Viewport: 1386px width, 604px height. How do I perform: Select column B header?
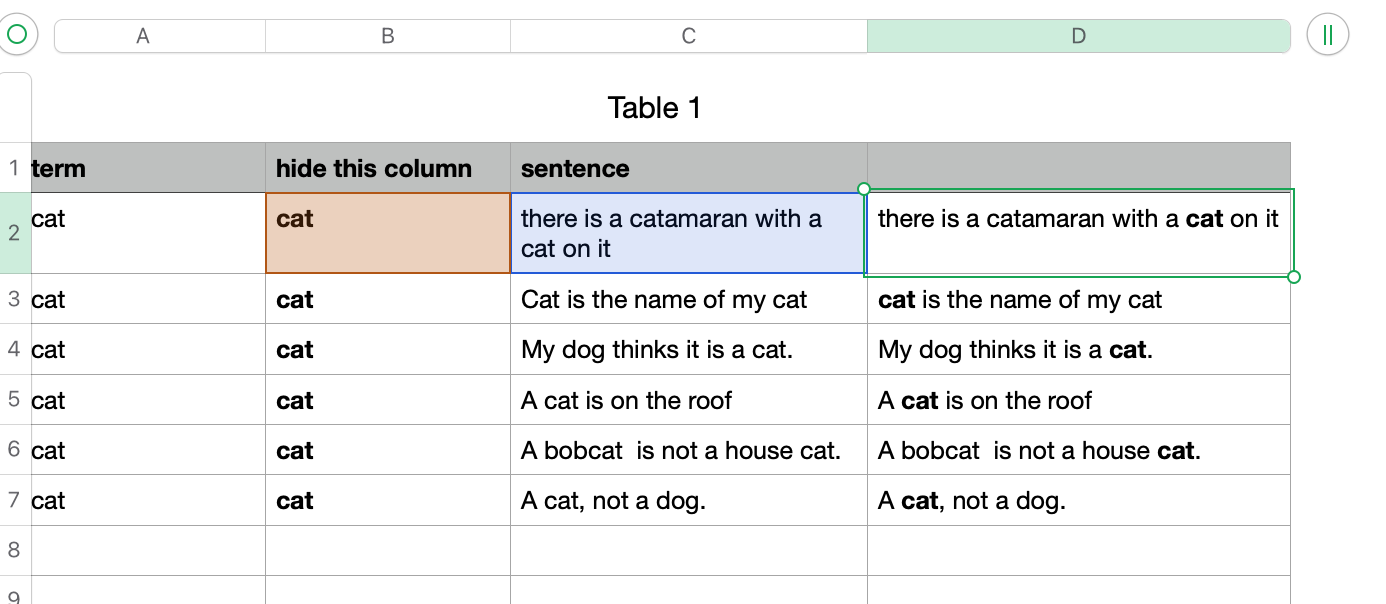pyautogui.click(x=388, y=36)
